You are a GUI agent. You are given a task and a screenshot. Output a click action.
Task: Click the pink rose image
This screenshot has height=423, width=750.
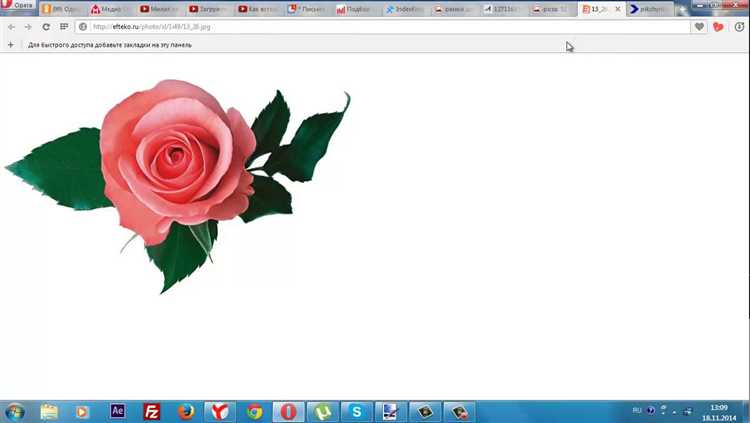tap(177, 187)
